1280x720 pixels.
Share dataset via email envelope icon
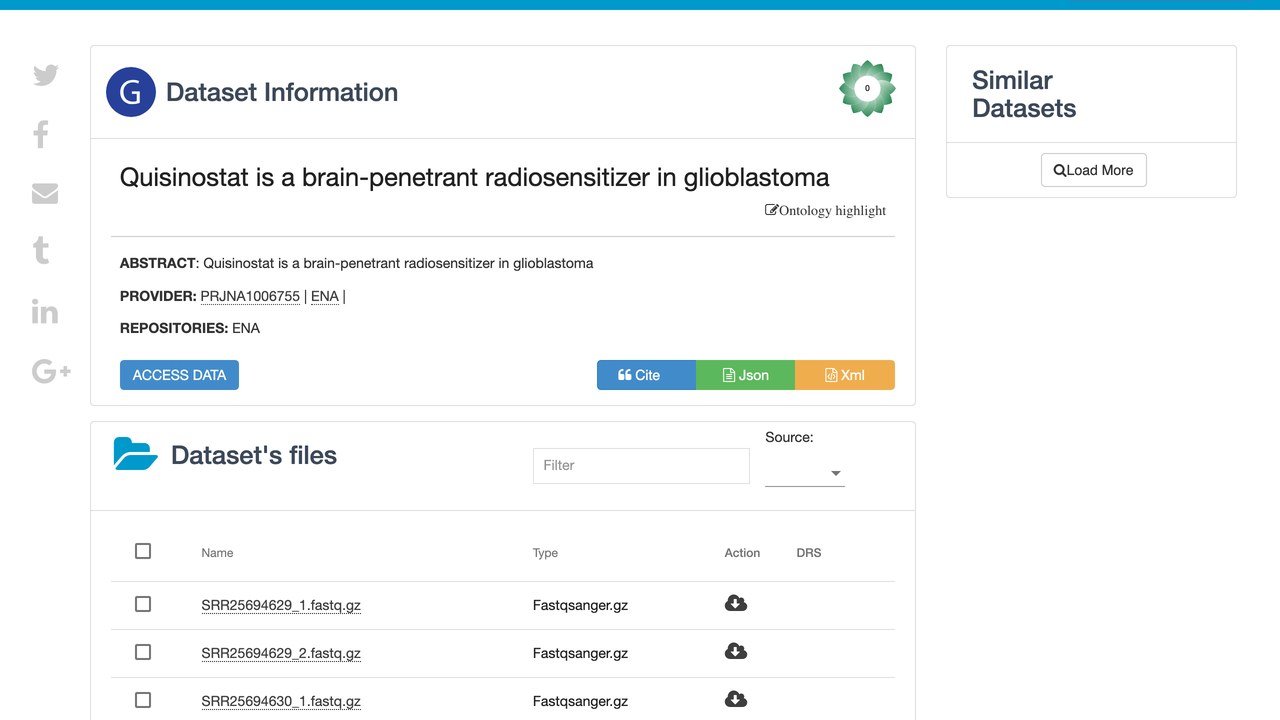click(45, 193)
